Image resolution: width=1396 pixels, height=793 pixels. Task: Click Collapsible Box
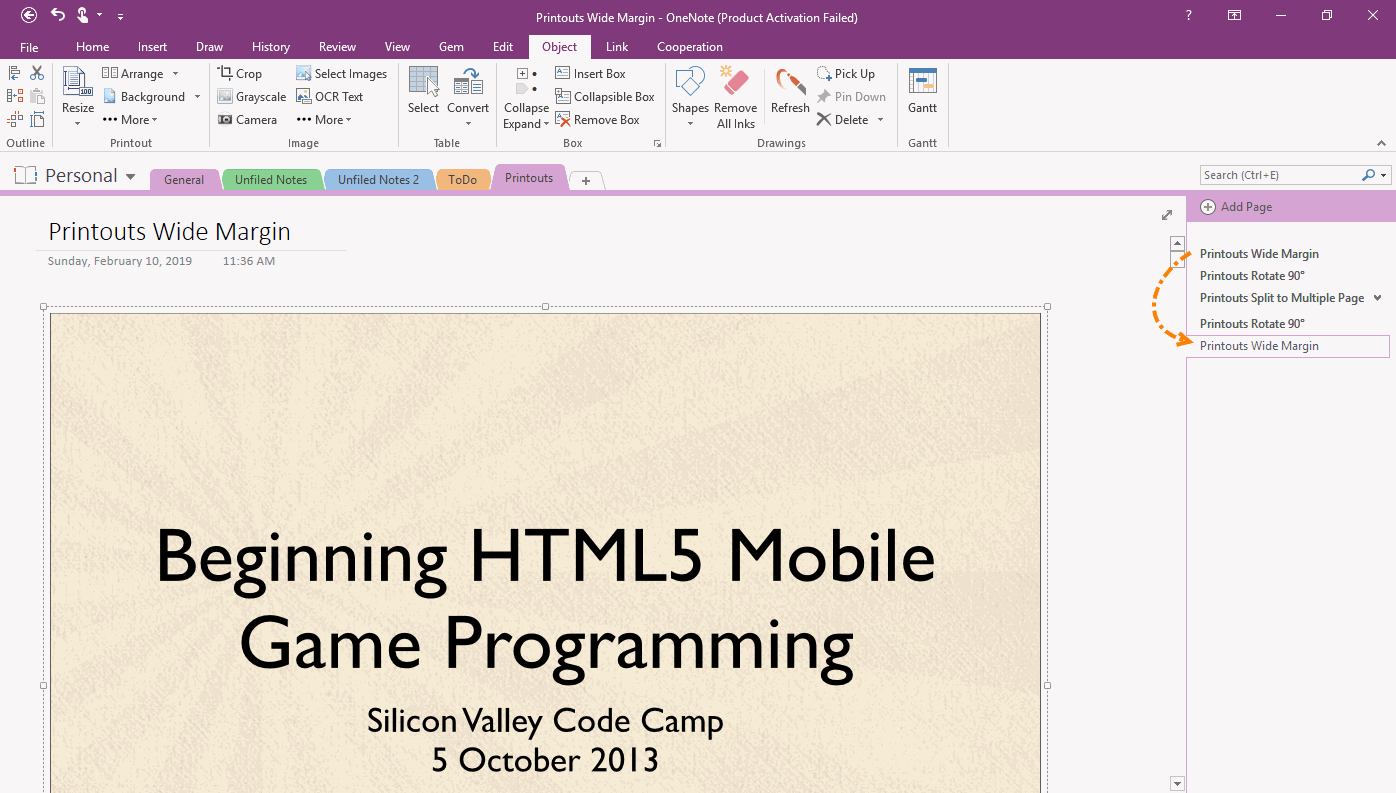point(605,97)
